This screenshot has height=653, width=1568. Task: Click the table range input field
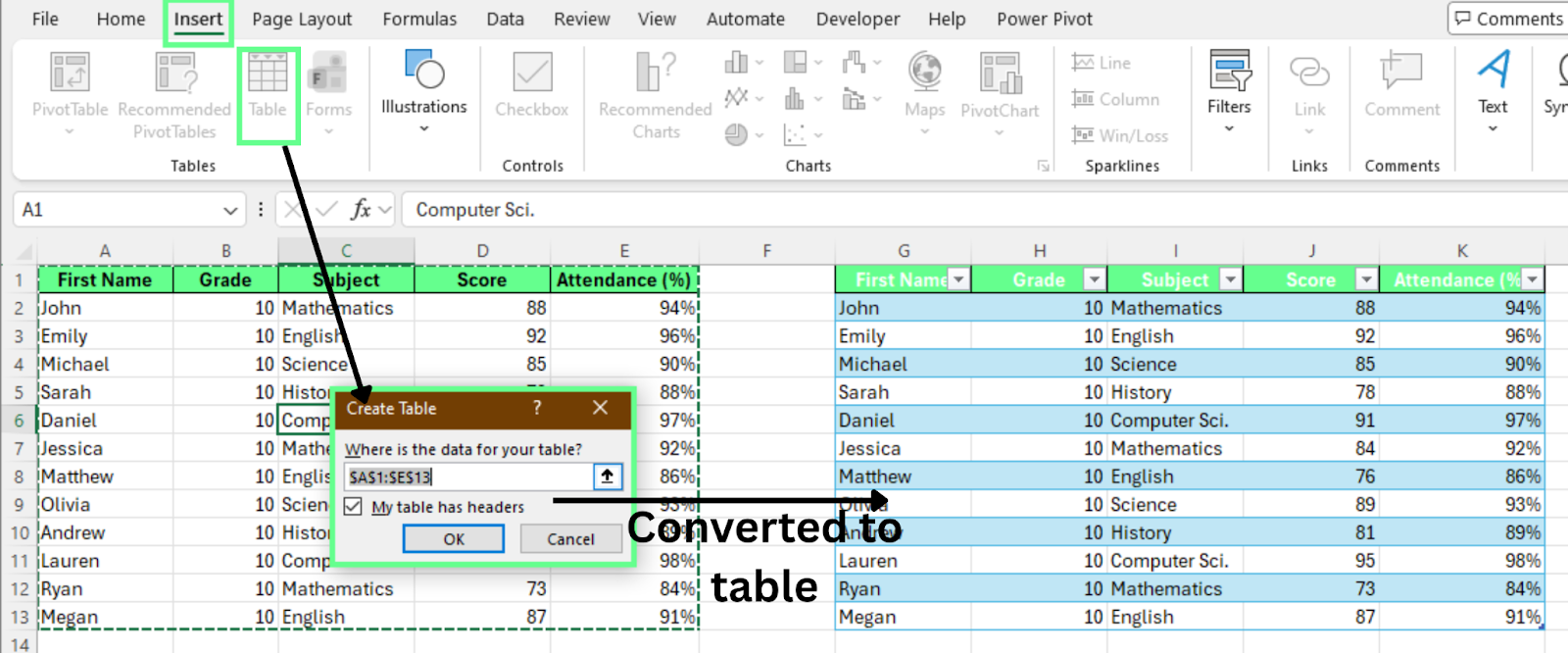pos(468,477)
